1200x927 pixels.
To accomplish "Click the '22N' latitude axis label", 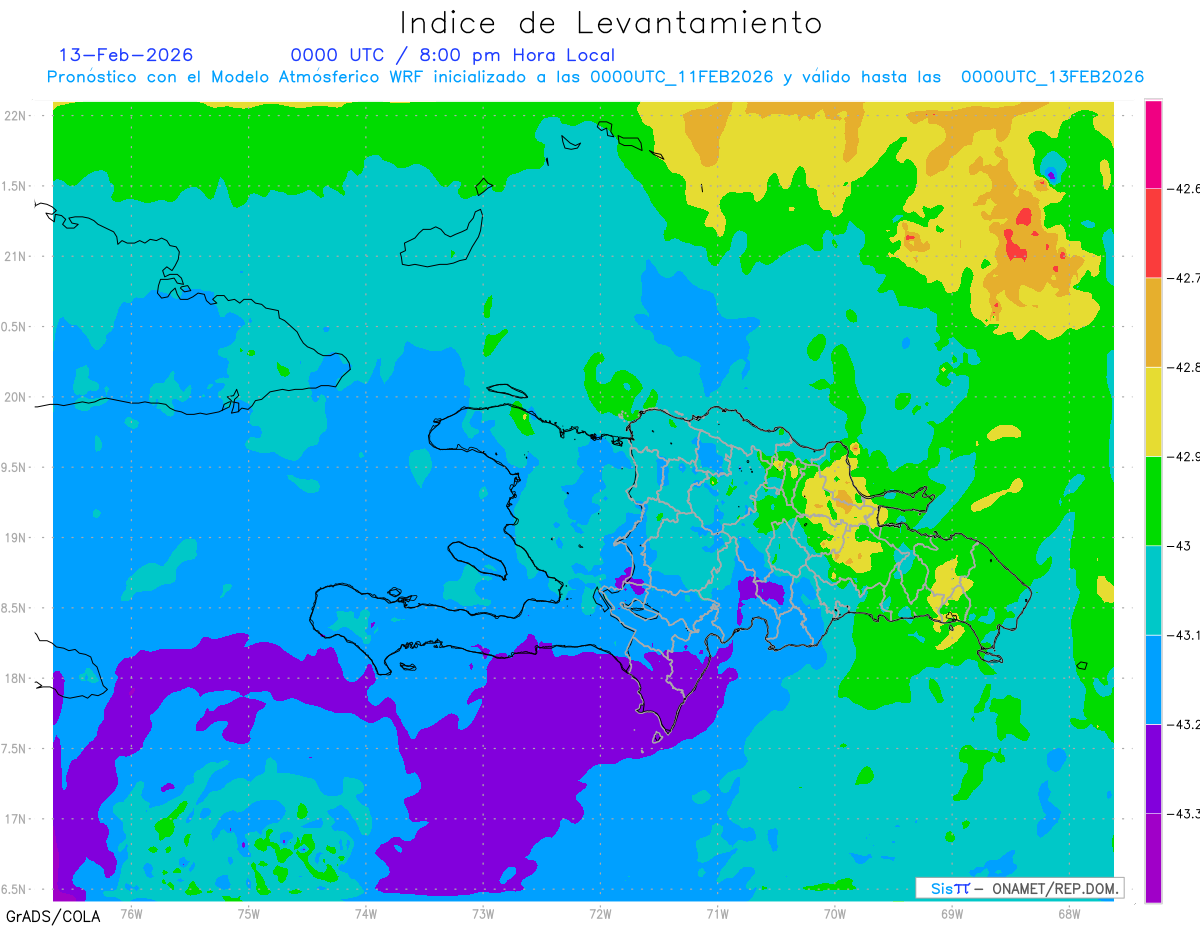I will coord(14,116).
